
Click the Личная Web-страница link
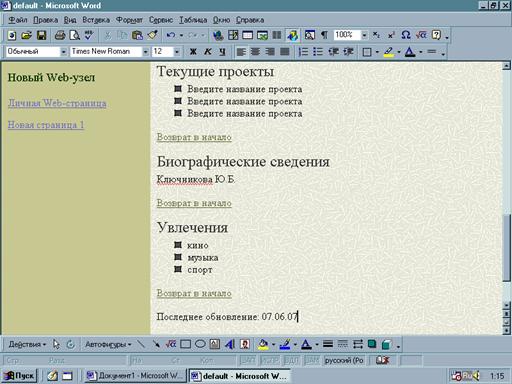pos(57,103)
